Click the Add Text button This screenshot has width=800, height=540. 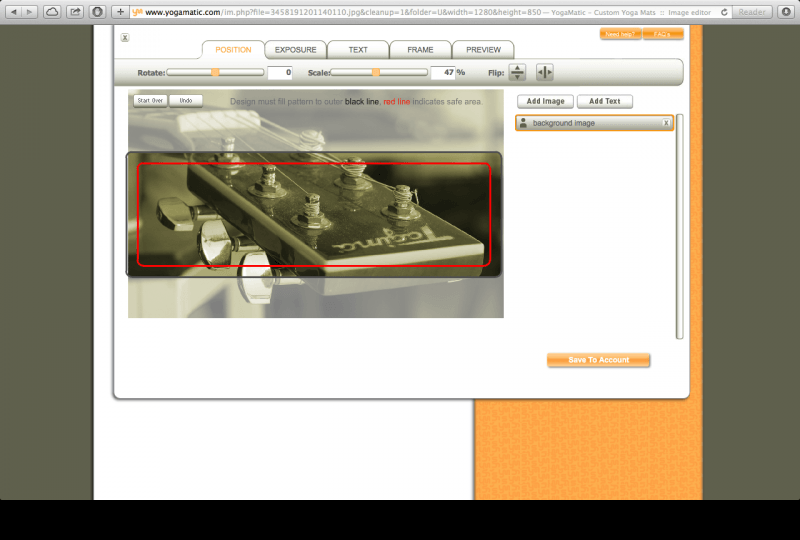[605, 101]
